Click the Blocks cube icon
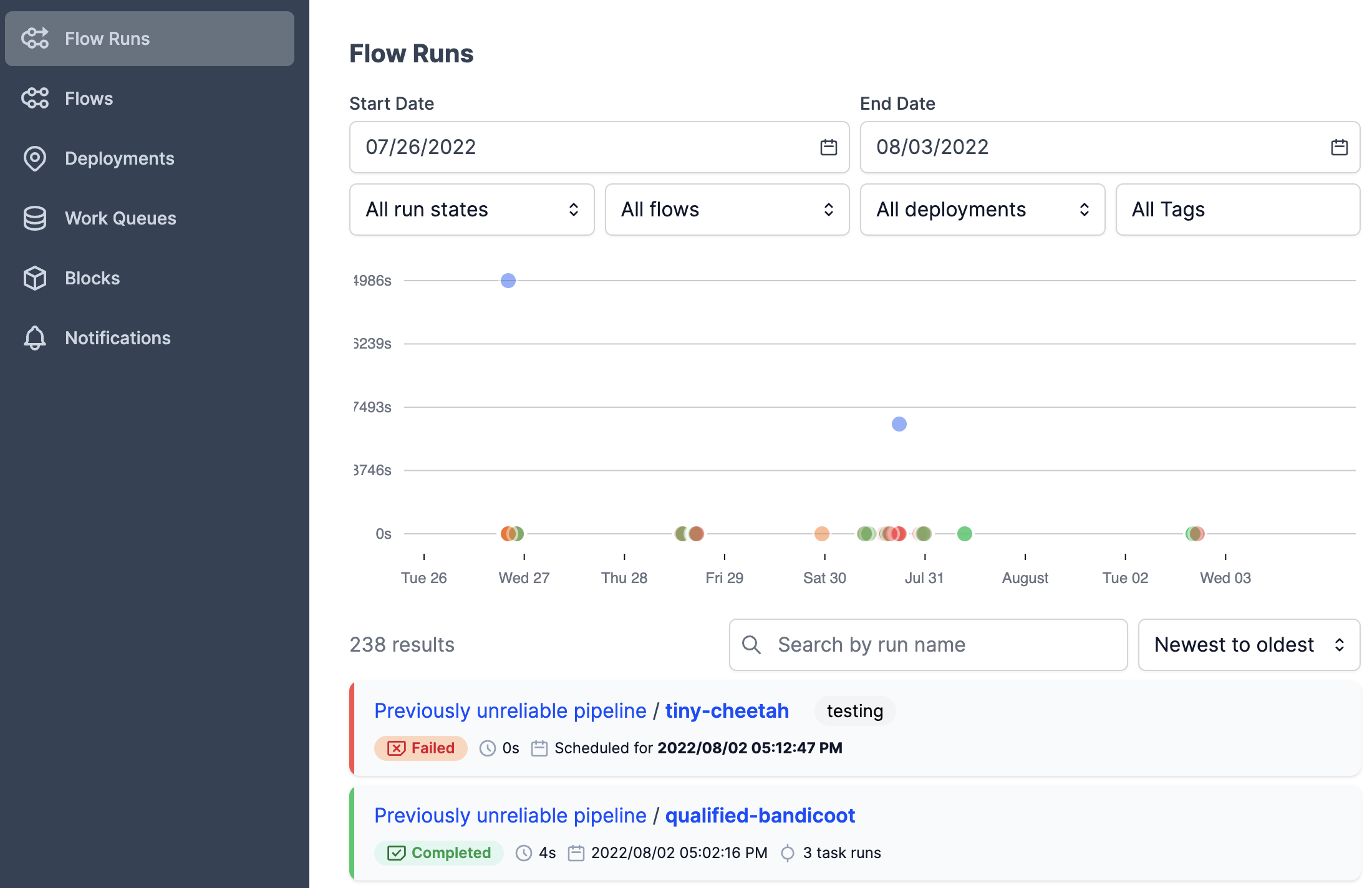Screen dimensions: 1372x888 coord(35,278)
